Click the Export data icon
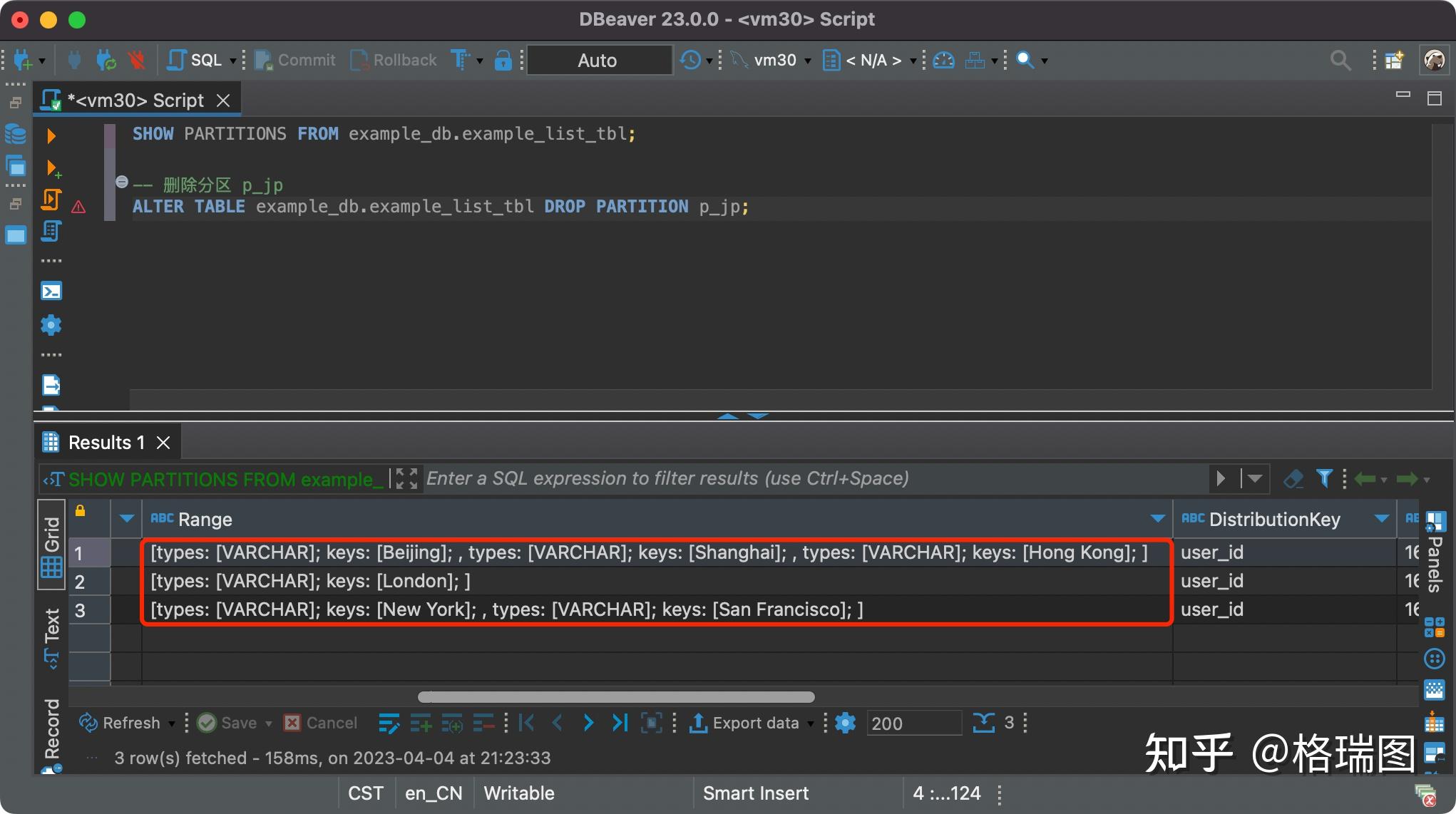This screenshot has width=1456, height=814. (x=700, y=722)
